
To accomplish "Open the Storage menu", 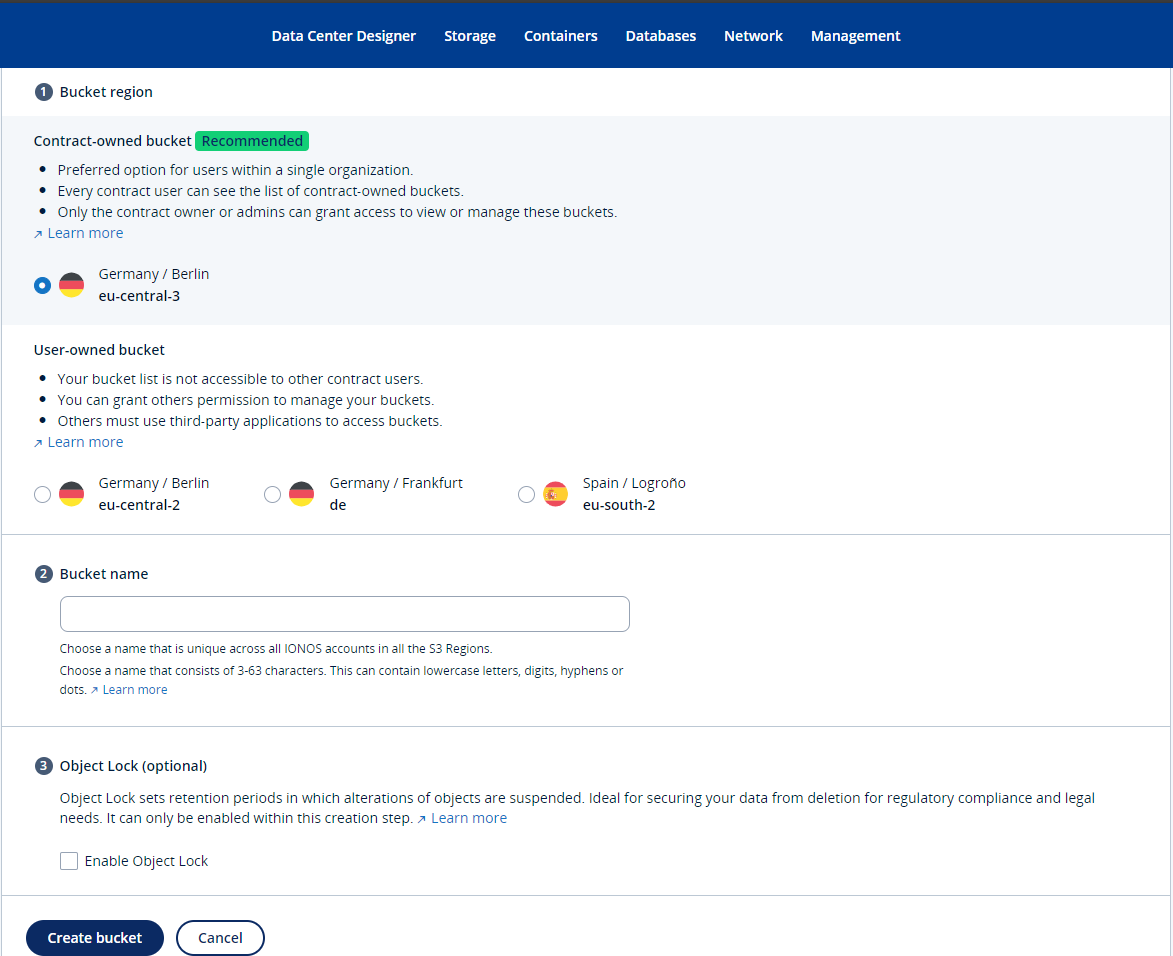I will coord(469,35).
